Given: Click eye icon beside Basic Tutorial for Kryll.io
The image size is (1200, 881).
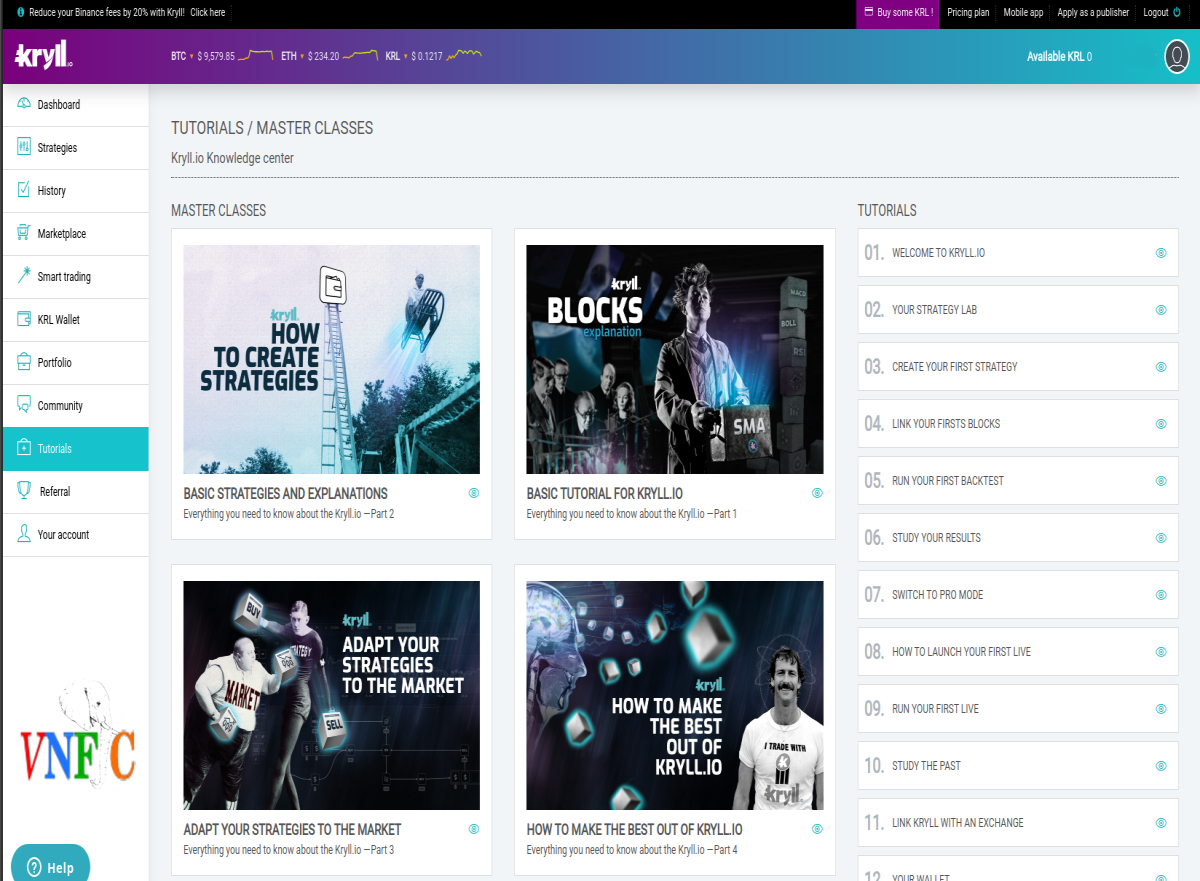Looking at the screenshot, I should click(x=817, y=493).
